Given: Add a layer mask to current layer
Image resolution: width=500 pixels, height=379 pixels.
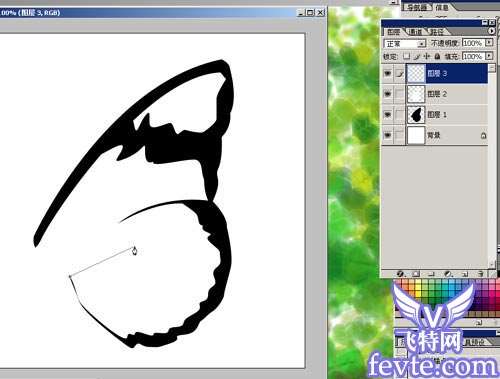Looking at the screenshot, I should pos(416,274).
